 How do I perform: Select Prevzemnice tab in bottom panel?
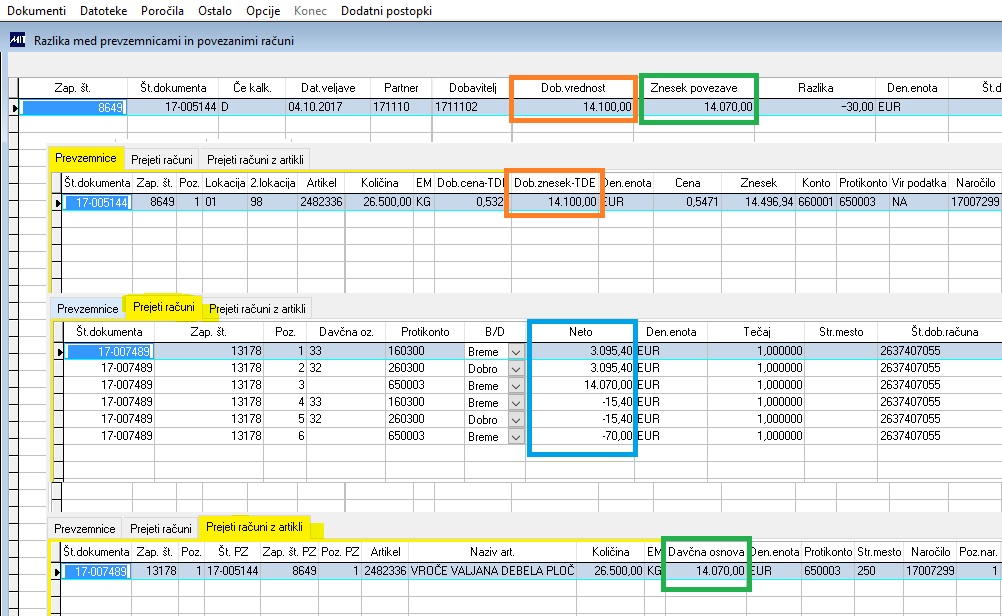[x=84, y=529]
